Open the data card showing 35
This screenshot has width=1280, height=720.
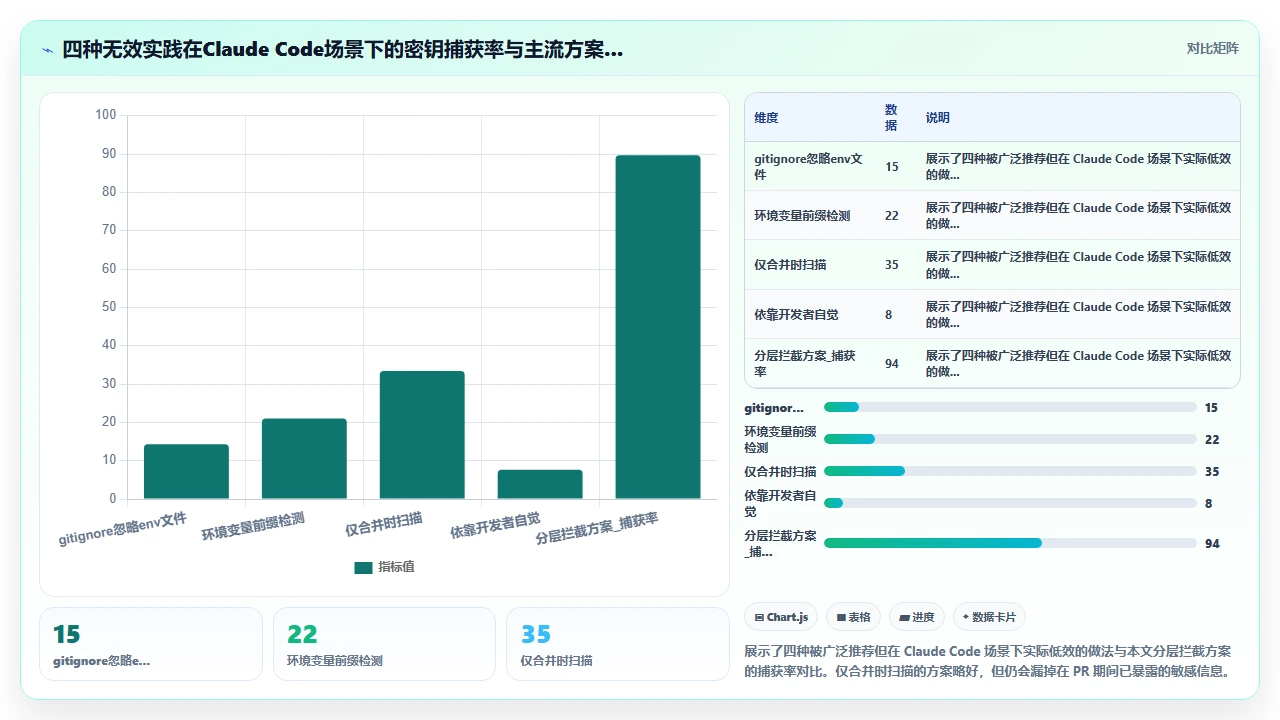point(618,644)
